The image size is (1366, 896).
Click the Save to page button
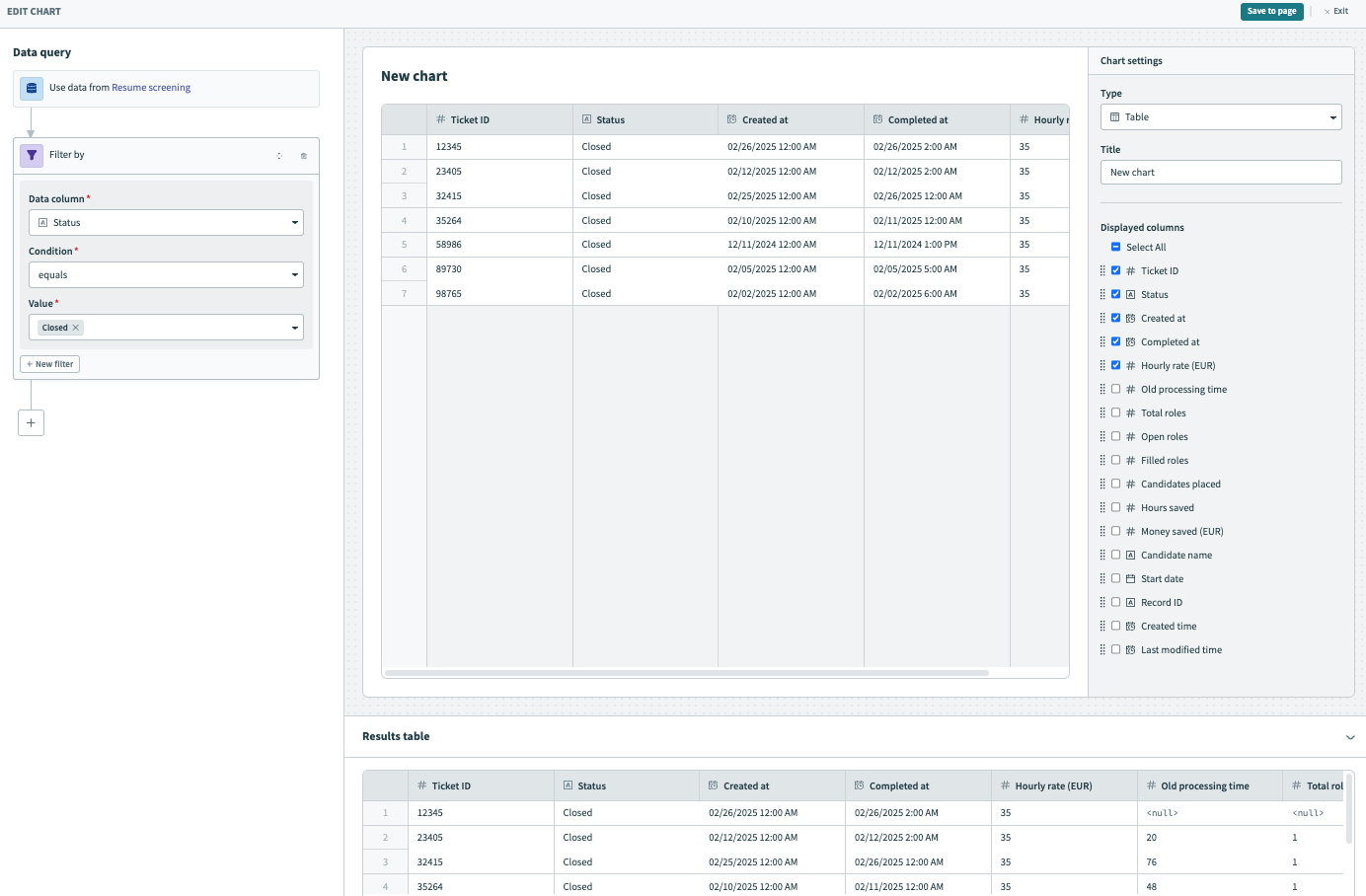pyautogui.click(x=1271, y=12)
